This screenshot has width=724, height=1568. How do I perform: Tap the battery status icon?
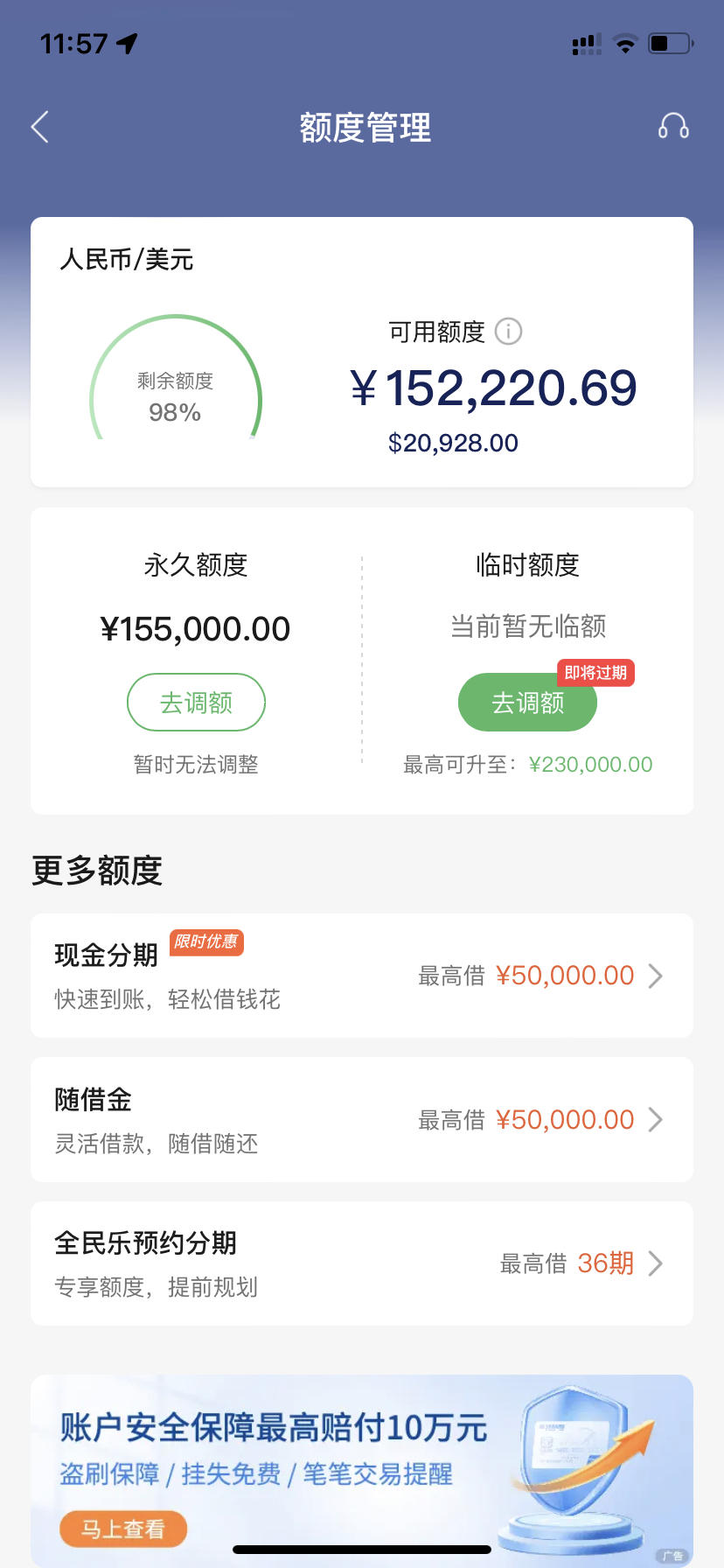point(671,43)
